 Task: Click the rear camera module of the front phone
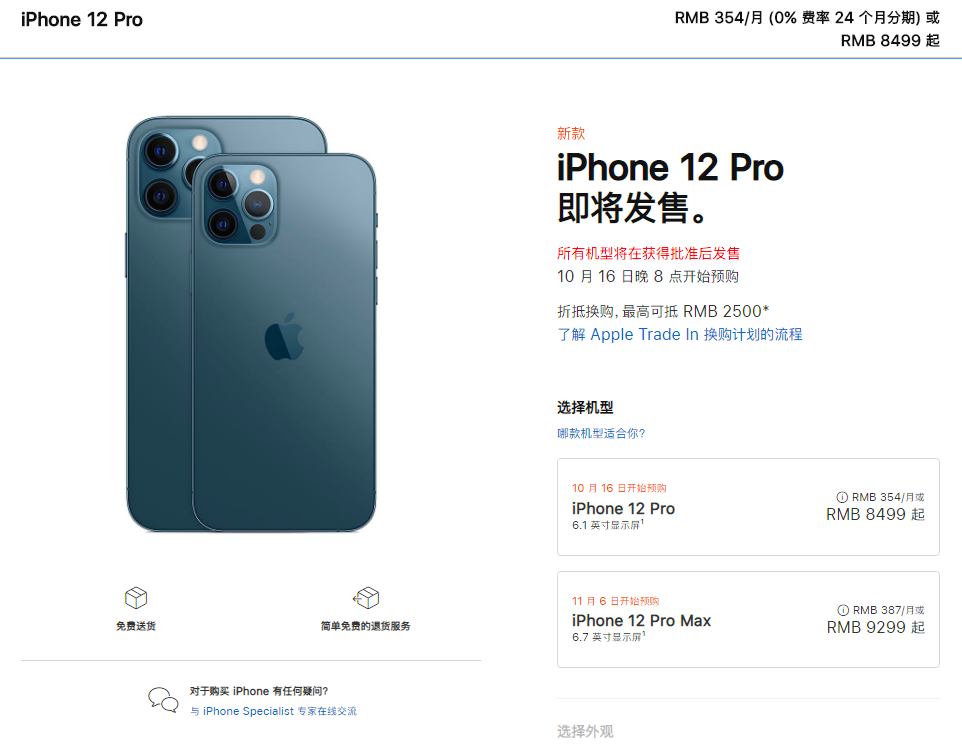pyautogui.click(x=239, y=204)
